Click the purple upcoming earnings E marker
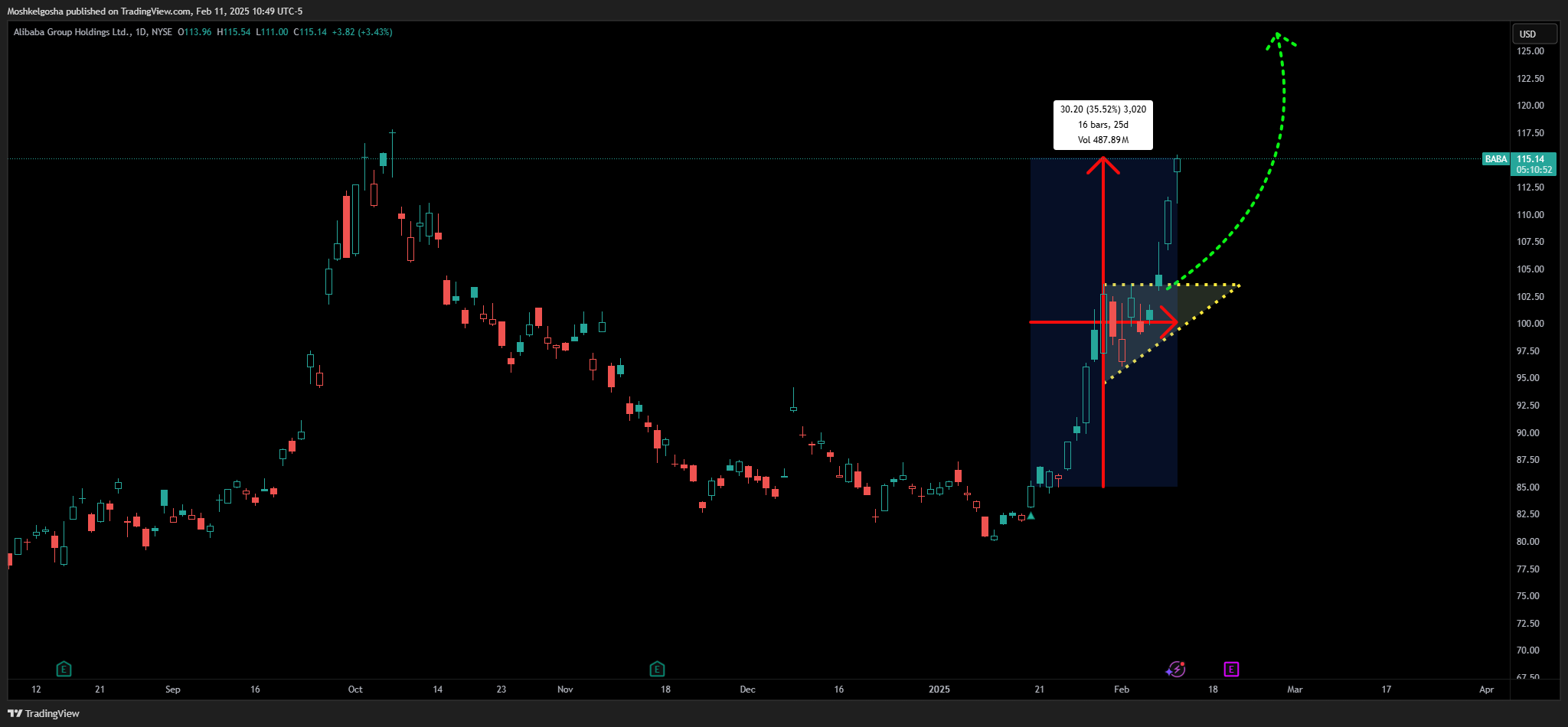 pos(1231,670)
